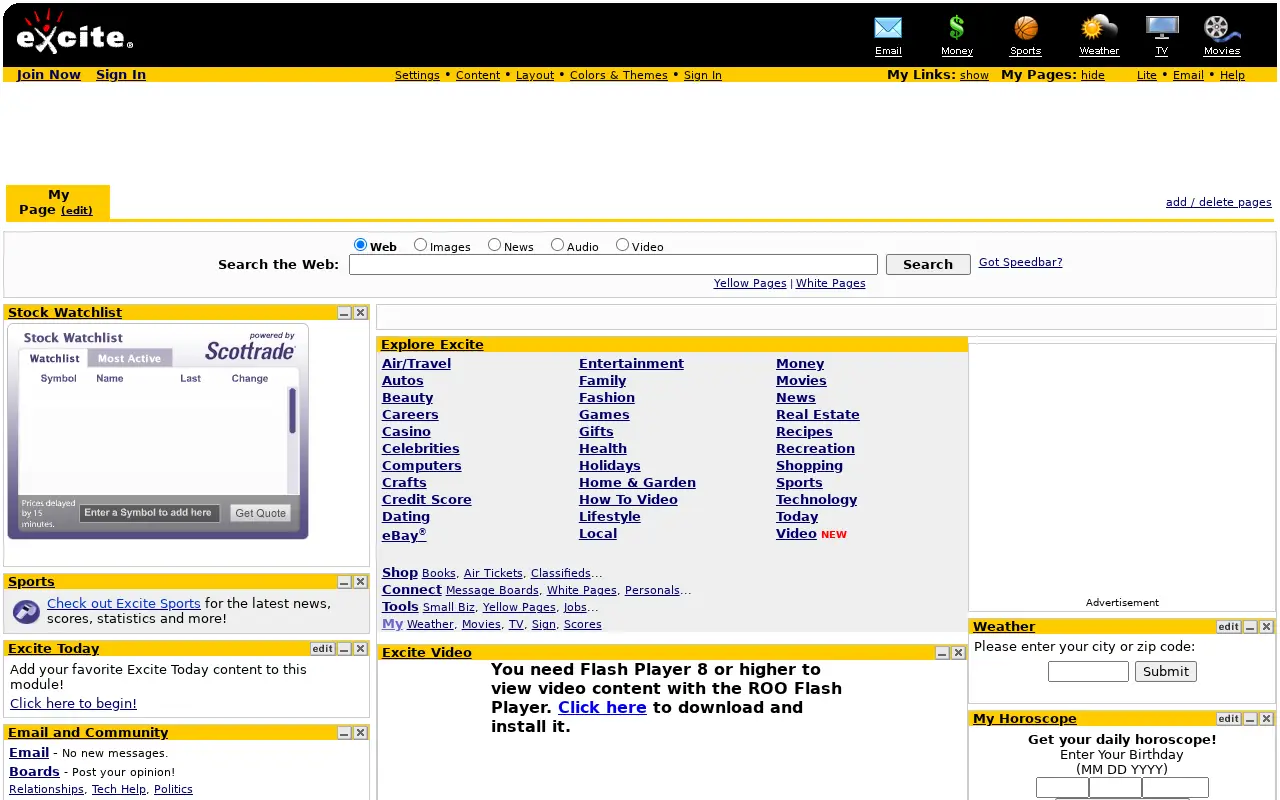Click the Excite Sports helmet icon
1280x800 pixels.
26,611
